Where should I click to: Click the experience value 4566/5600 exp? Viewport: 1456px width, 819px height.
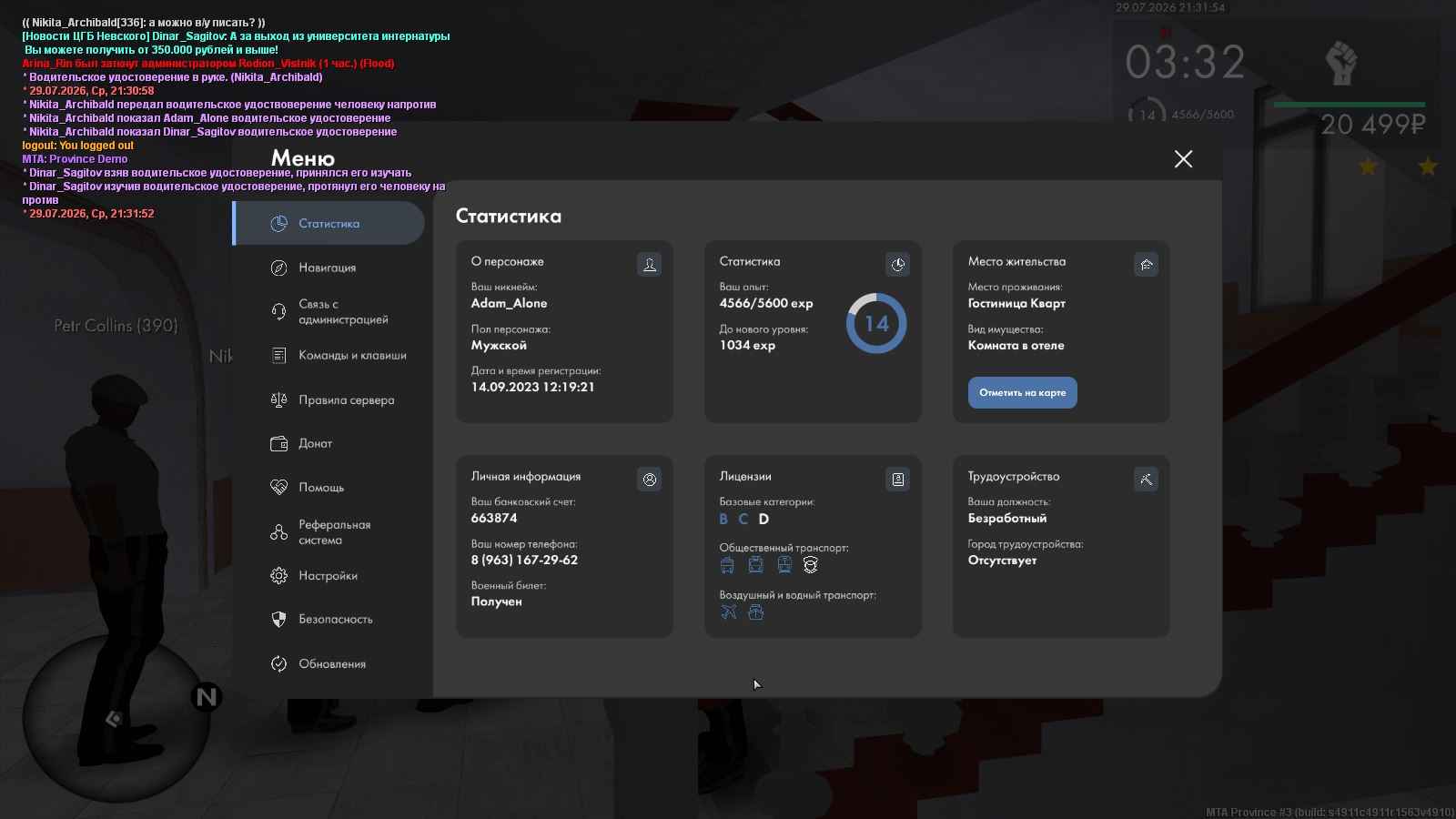(766, 303)
